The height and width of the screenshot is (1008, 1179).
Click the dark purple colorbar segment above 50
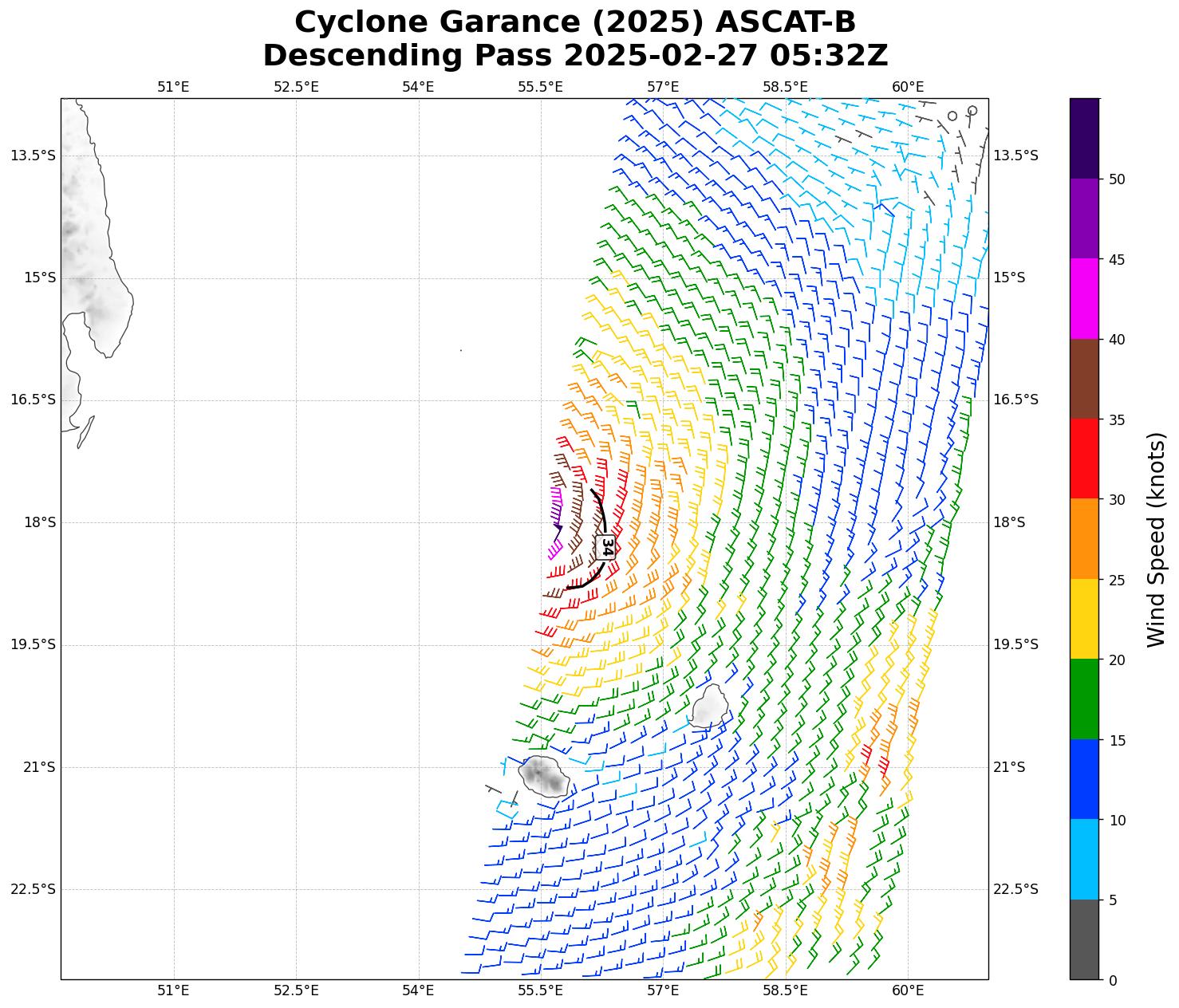[x=1084, y=138]
